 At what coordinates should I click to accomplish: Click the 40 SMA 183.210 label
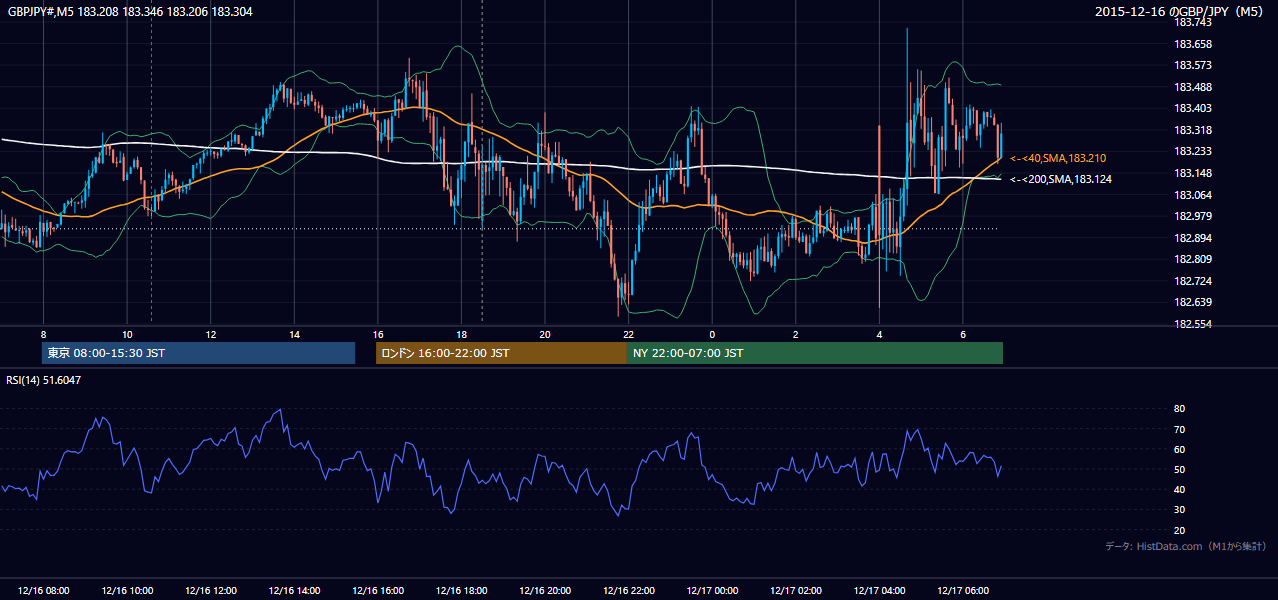(x=1058, y=158)
